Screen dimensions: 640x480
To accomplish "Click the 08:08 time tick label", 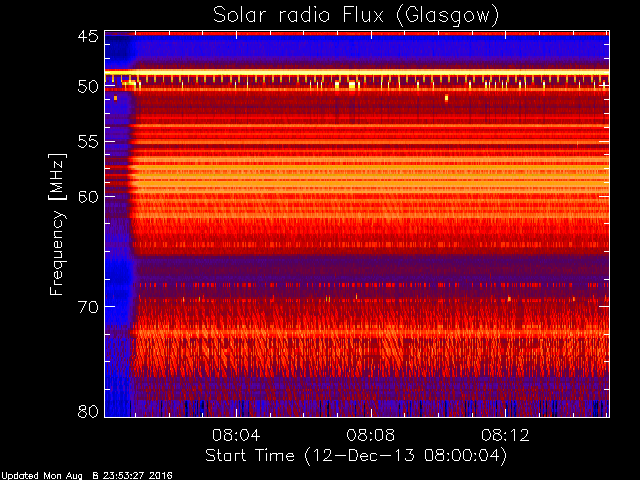I will [x=371, y=435].
